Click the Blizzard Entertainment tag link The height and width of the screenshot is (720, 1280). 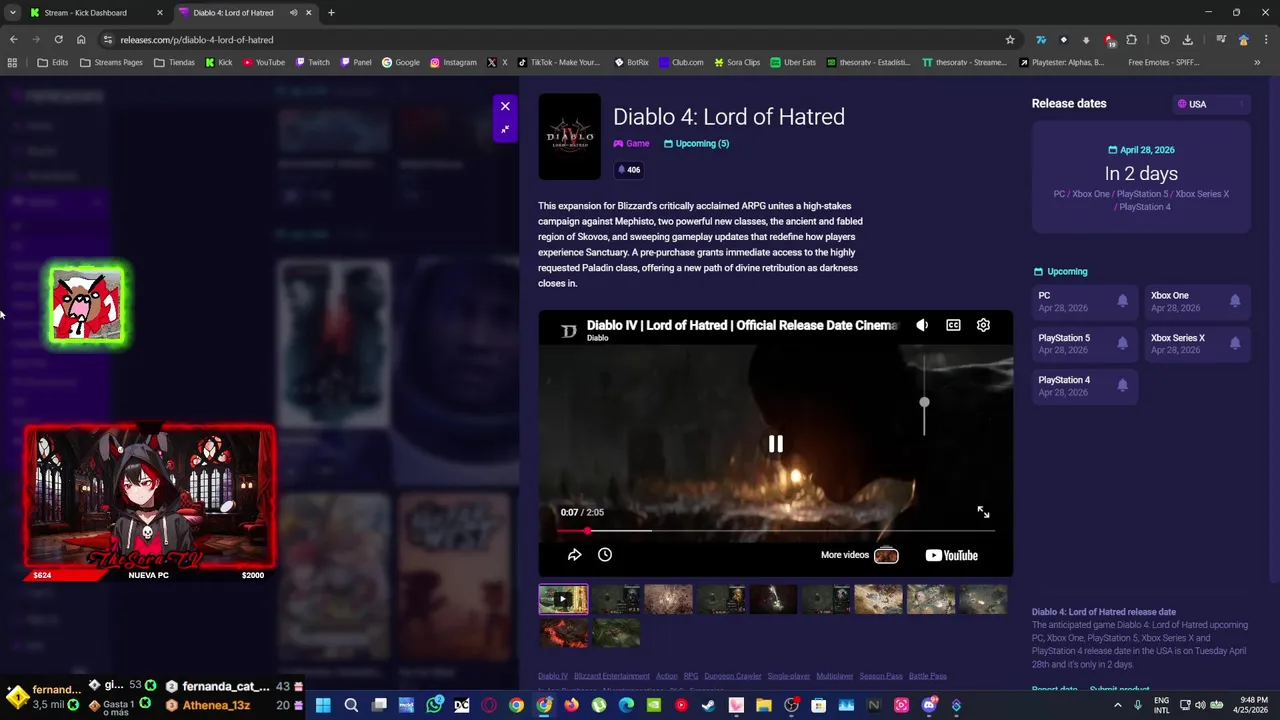612,676
